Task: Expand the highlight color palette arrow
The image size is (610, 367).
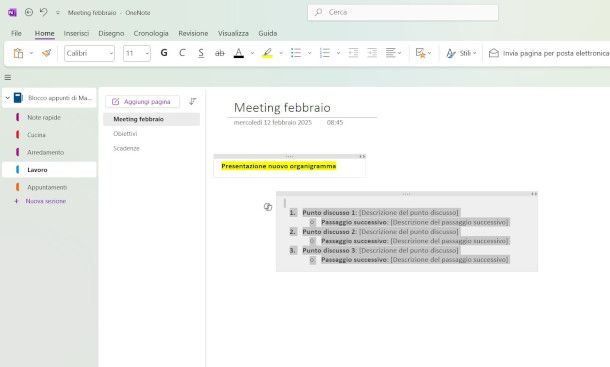Action: pyautogui.click(x=281, y=53)
